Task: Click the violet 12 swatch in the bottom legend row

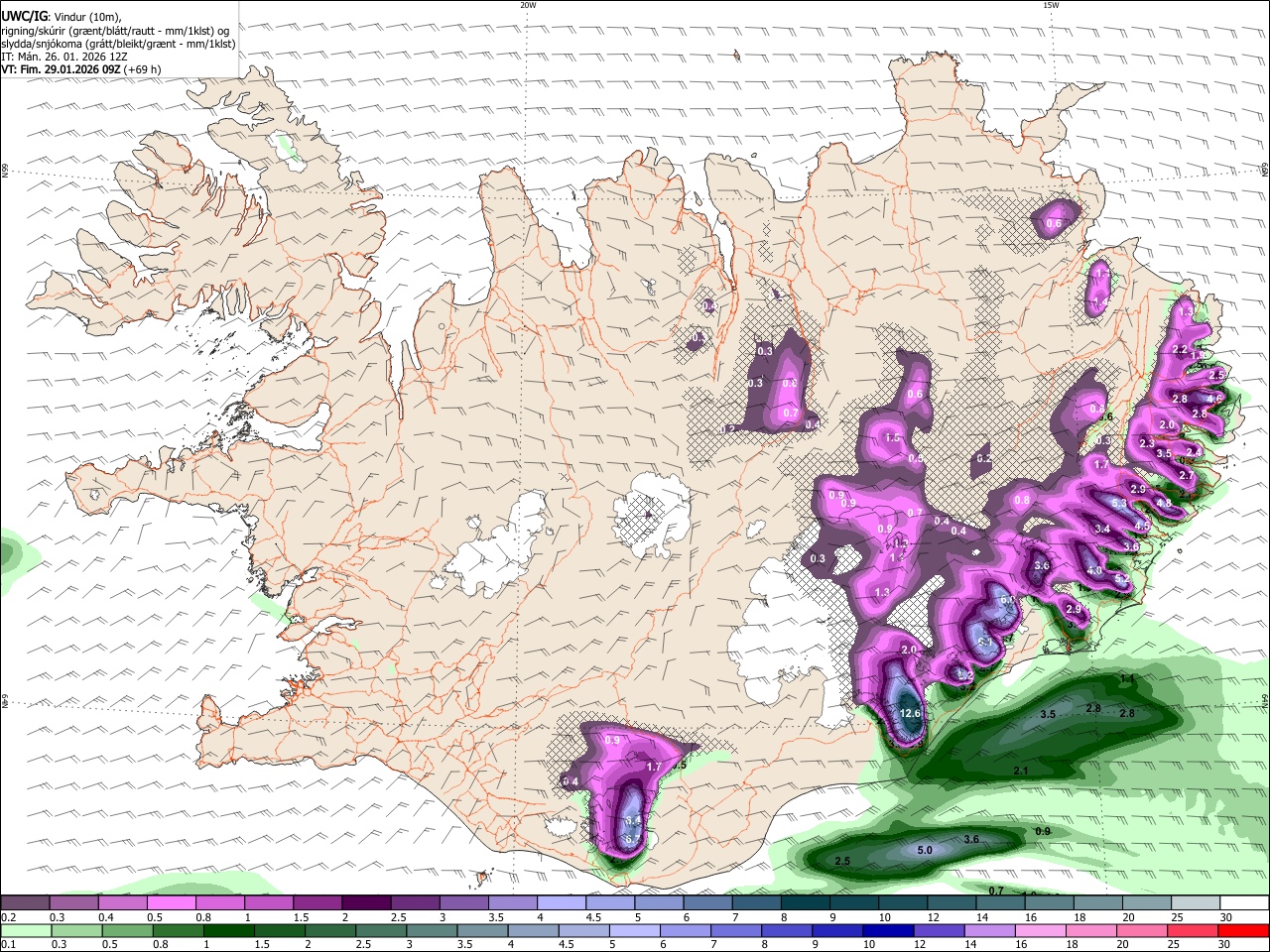Action: tap(939, 931)
